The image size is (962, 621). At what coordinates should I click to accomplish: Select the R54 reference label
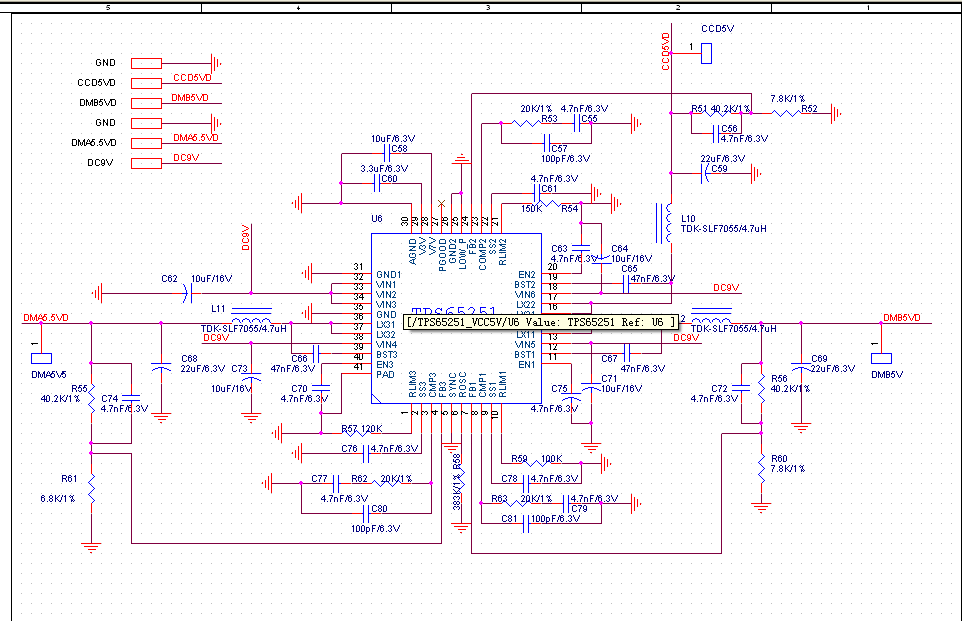coord(569,209)
